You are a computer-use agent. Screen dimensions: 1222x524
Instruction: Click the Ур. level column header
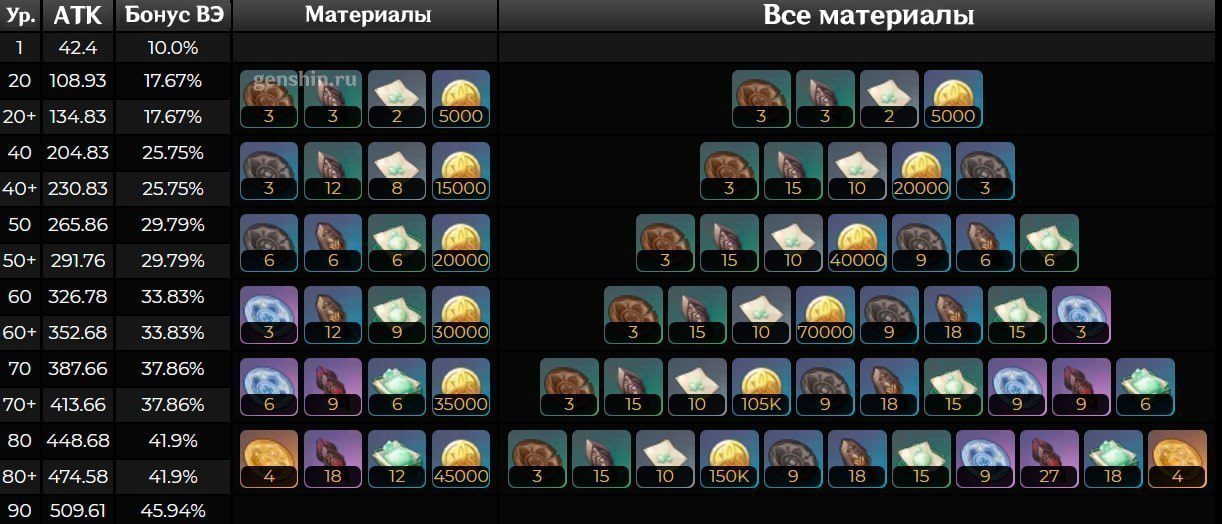tap(21, 15)
